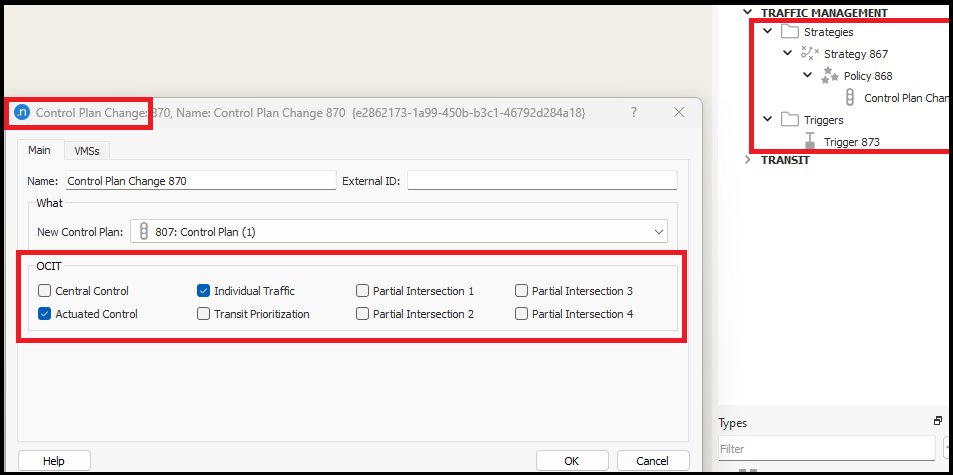
Task: Click the Triggers folder icon
Action: coord(790,120)
